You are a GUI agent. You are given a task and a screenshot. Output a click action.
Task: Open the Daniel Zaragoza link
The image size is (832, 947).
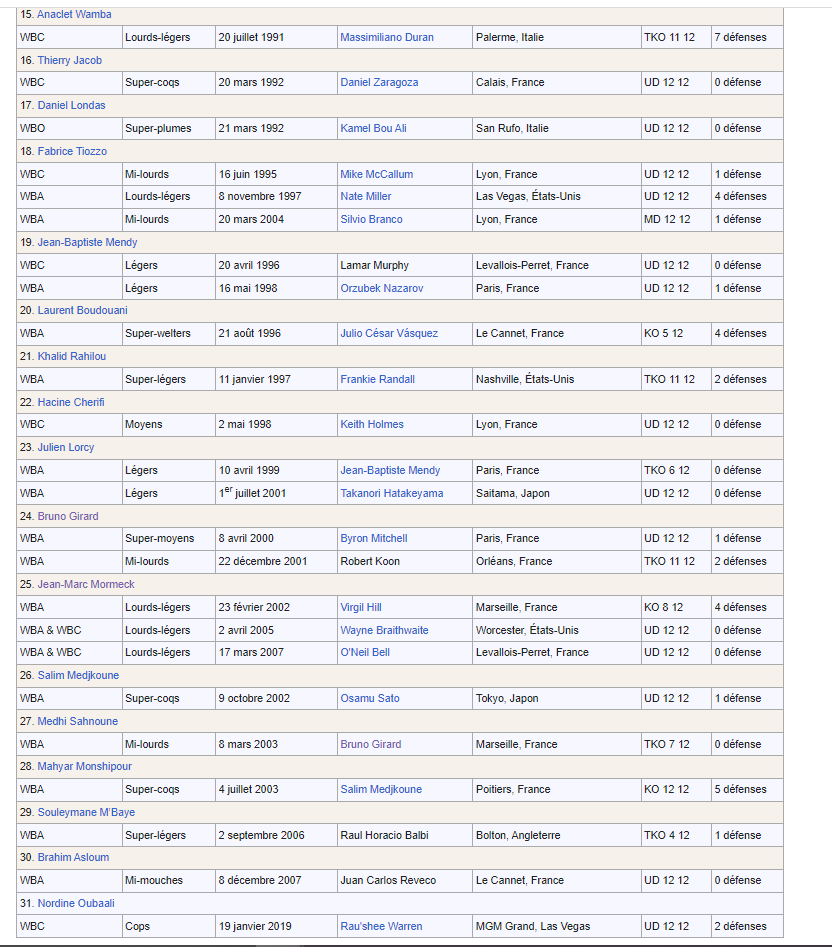coord(379,83)
